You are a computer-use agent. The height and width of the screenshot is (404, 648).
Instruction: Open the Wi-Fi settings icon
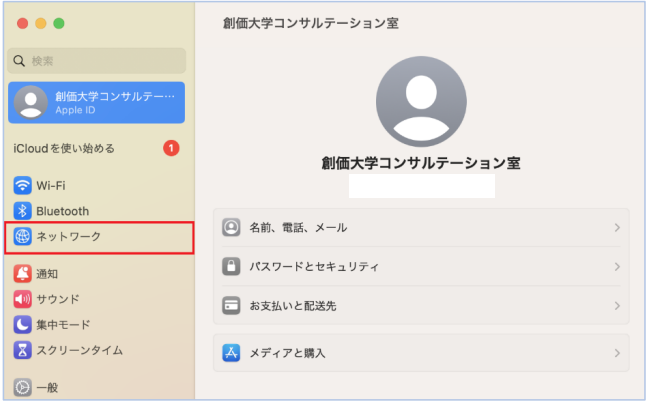pyautogui.click(x=22, y=185)
